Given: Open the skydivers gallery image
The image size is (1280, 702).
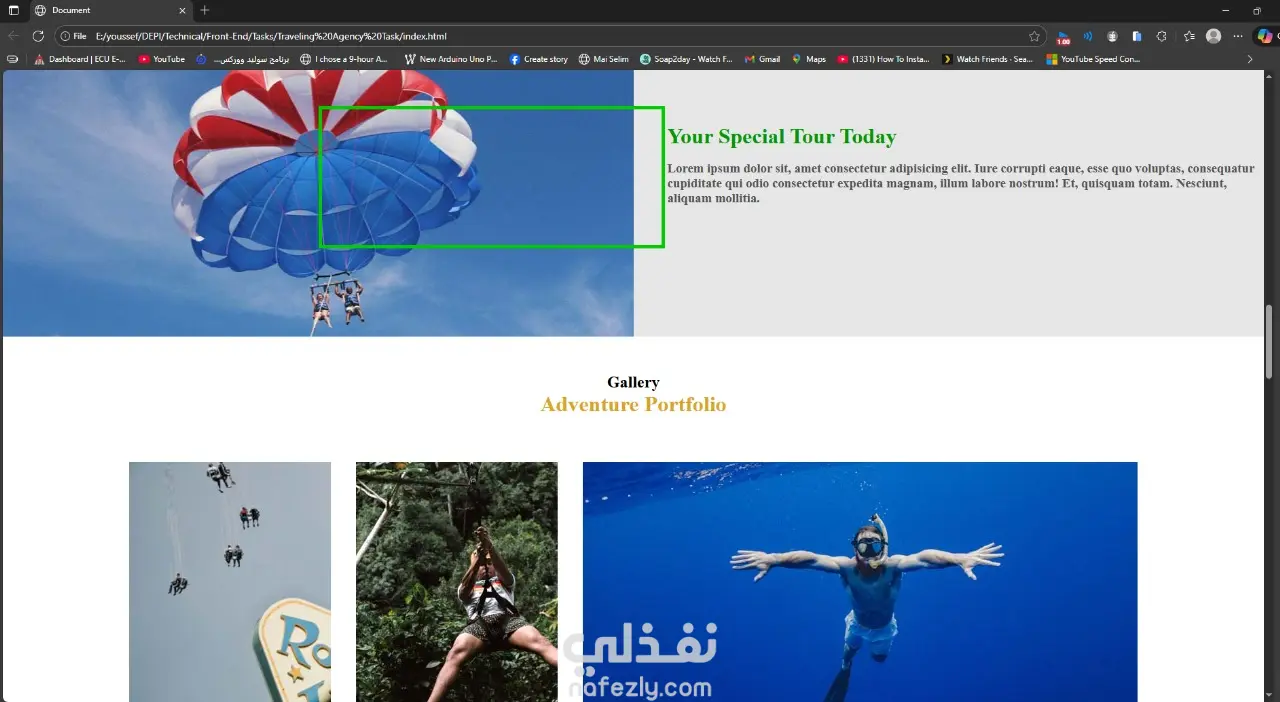Looking at the screenshot, I should coord(230,582).
